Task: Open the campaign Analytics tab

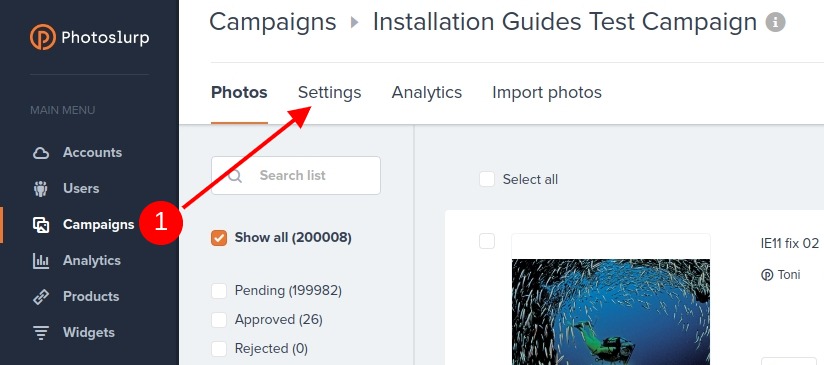Action: coord(427,92)
